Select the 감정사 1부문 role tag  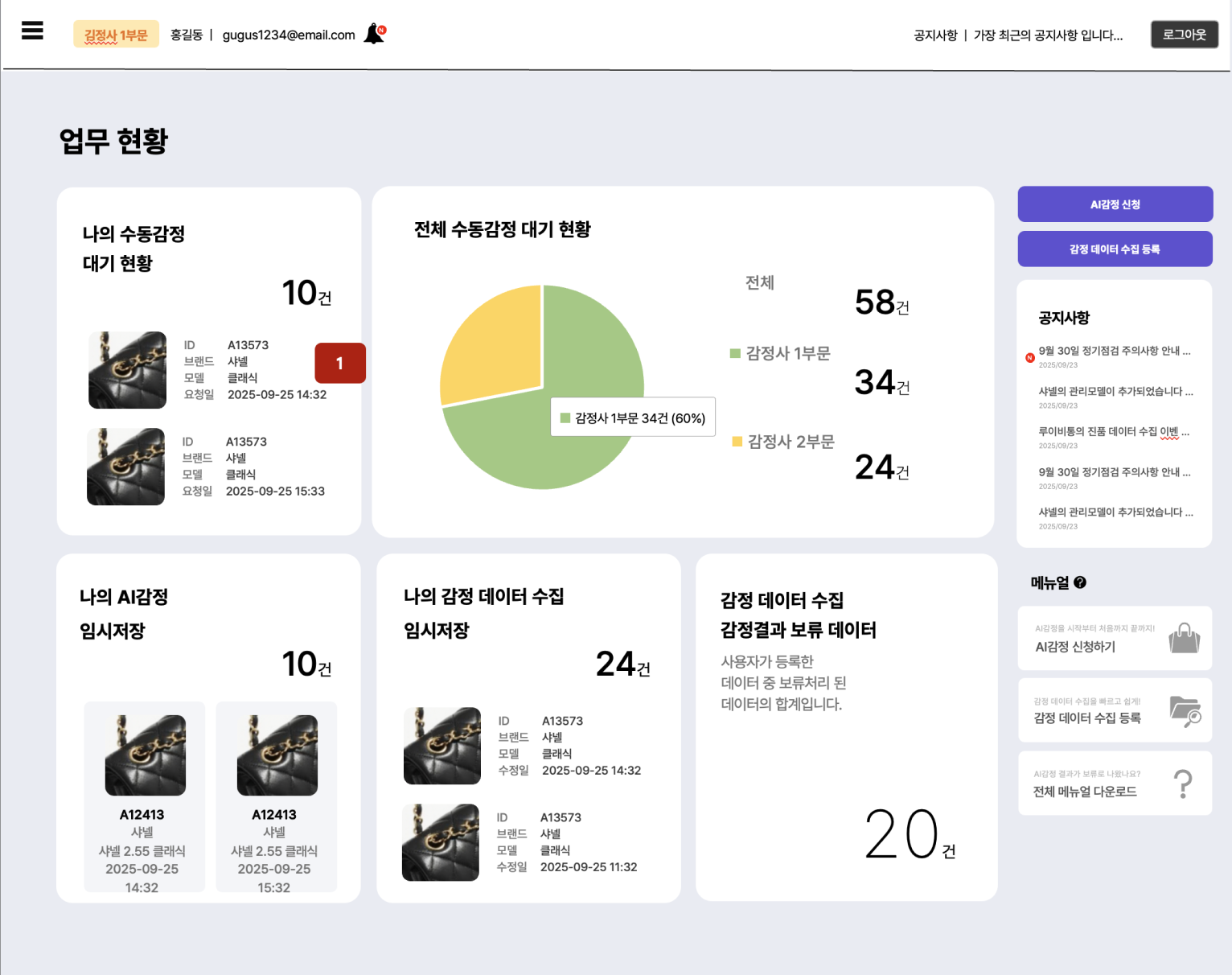116,35
